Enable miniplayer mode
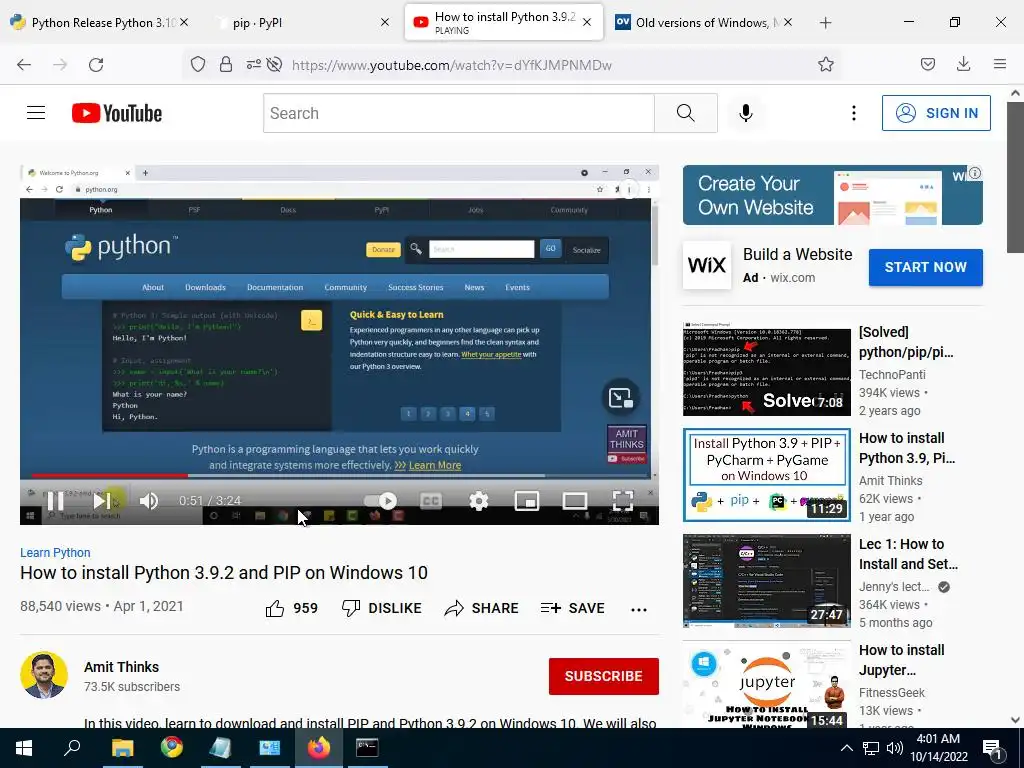This screenshot has width=1024, height=768. pyautogui.click(x=527, y=501)
